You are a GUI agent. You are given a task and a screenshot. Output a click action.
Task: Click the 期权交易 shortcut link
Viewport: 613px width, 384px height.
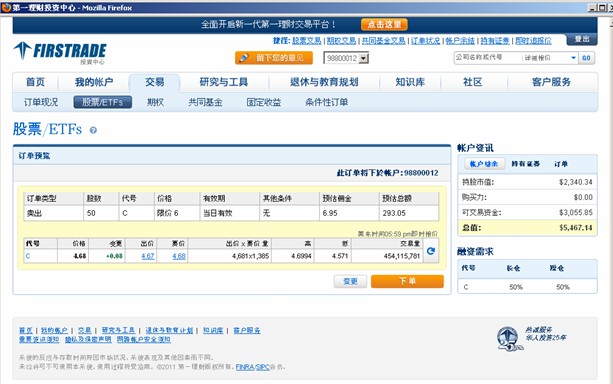[x=341, y=41]
